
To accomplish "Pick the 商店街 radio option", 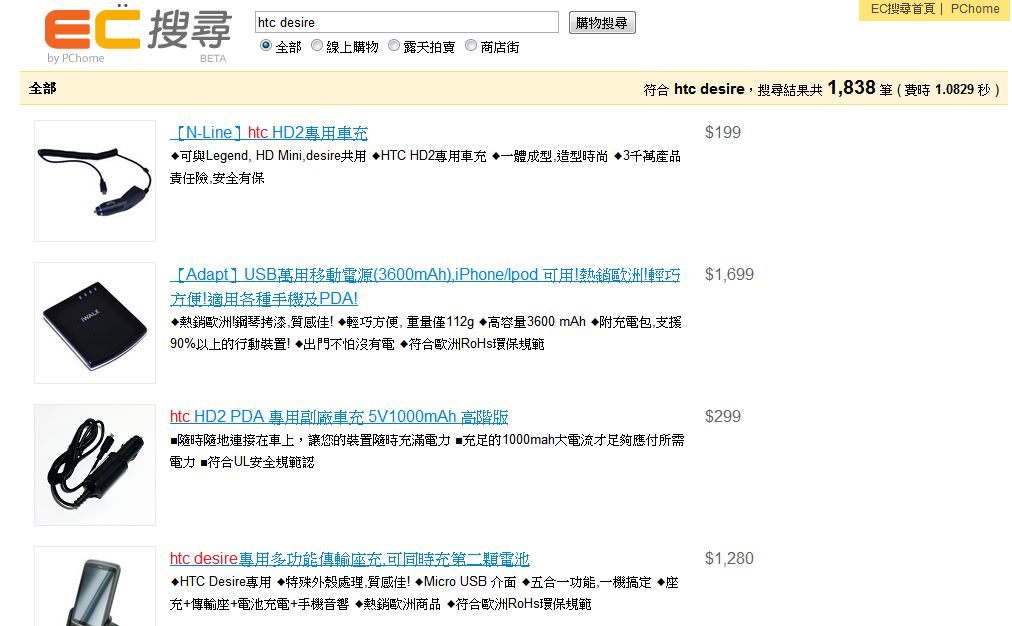I will 471,46.
